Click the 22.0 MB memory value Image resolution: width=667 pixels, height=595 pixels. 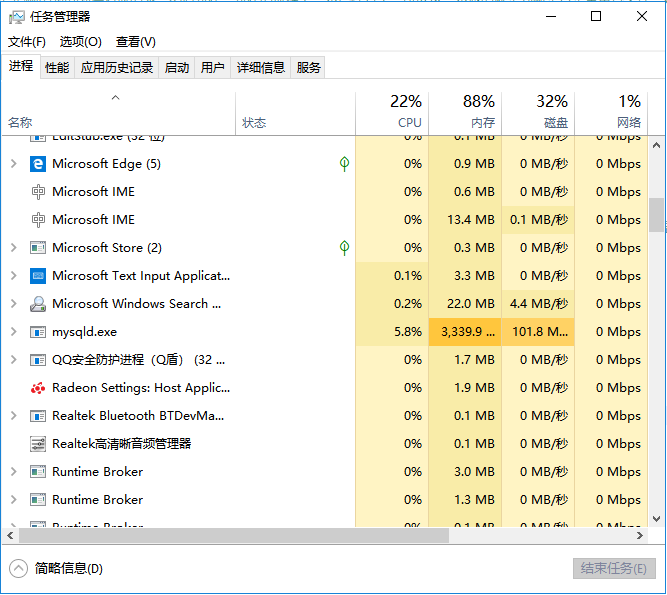[x=471, y=304]
